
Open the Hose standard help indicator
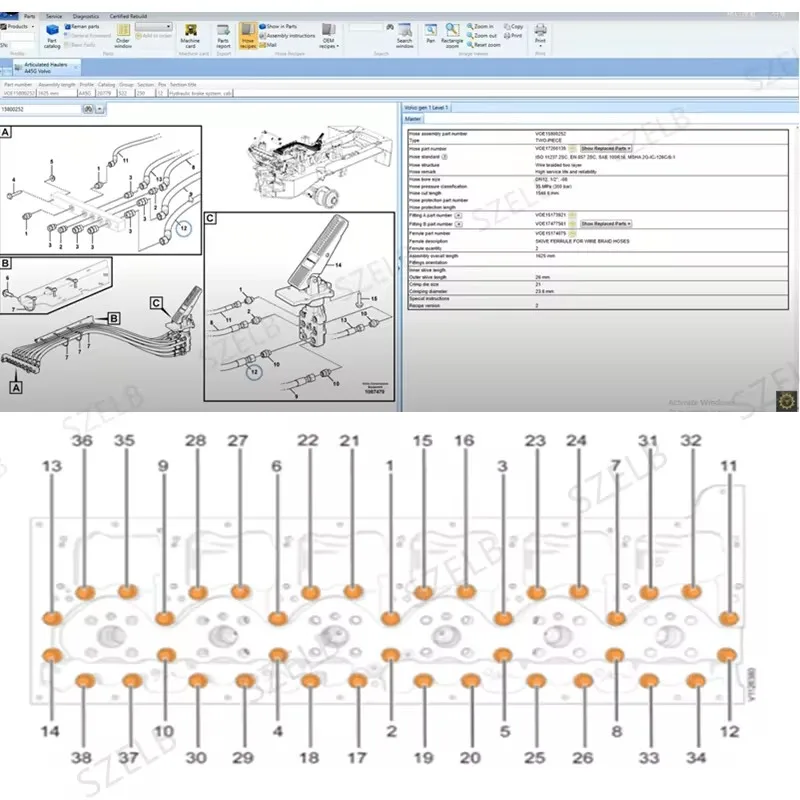tap(444, 157)
